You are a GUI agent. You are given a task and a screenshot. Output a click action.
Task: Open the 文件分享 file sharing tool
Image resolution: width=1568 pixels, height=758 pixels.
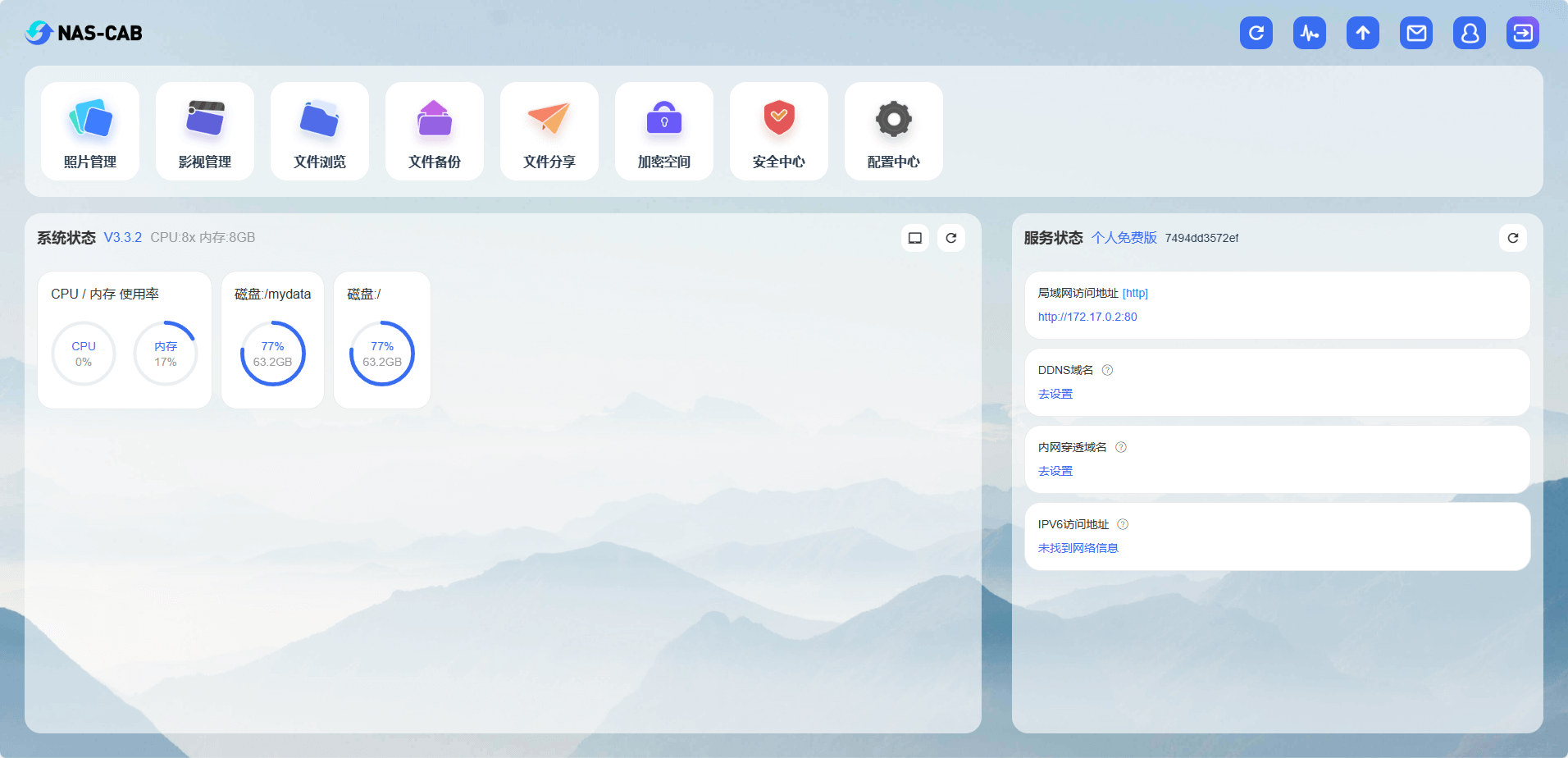[549, 131]
